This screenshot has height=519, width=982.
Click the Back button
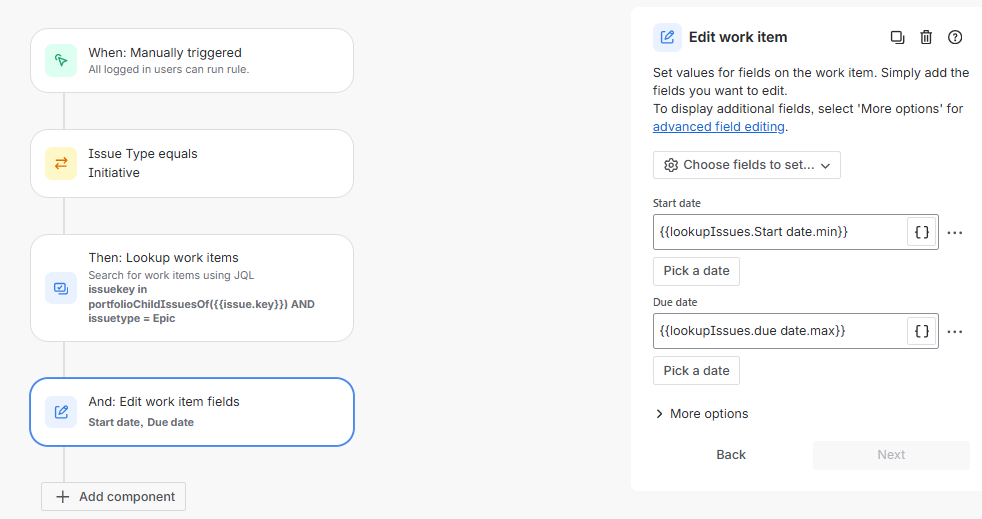(x=731, y=455)
